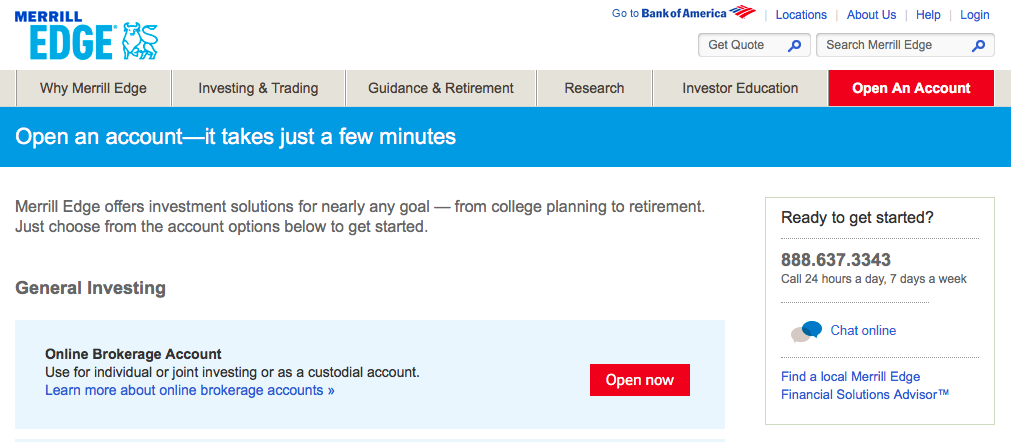Image resolution: width=1011 pixels, height=442 pixels.
Task: Open the Investing & Trading menu
Action: point(258,88)
